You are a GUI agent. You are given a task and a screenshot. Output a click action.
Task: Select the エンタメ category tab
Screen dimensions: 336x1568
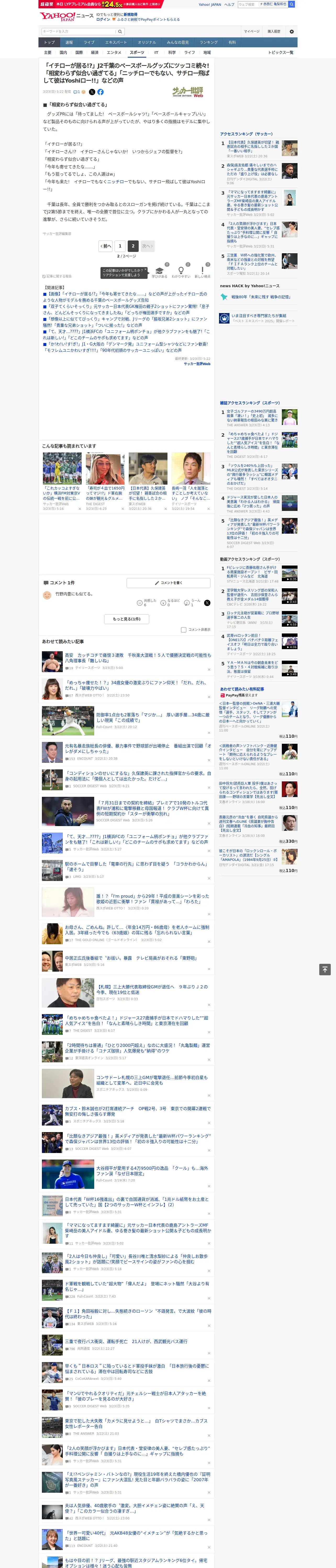pos(114,52)
